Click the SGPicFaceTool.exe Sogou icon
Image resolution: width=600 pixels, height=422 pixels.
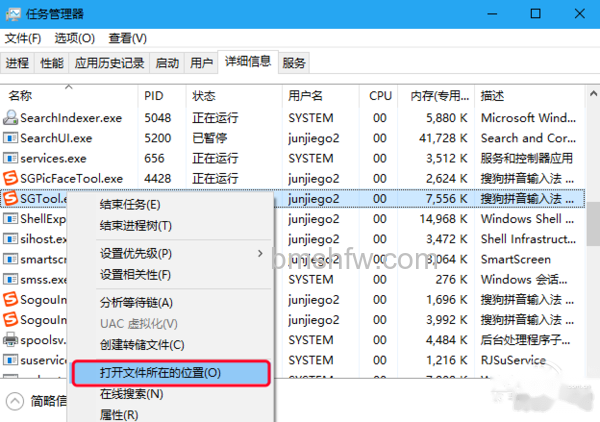(10, 178)
